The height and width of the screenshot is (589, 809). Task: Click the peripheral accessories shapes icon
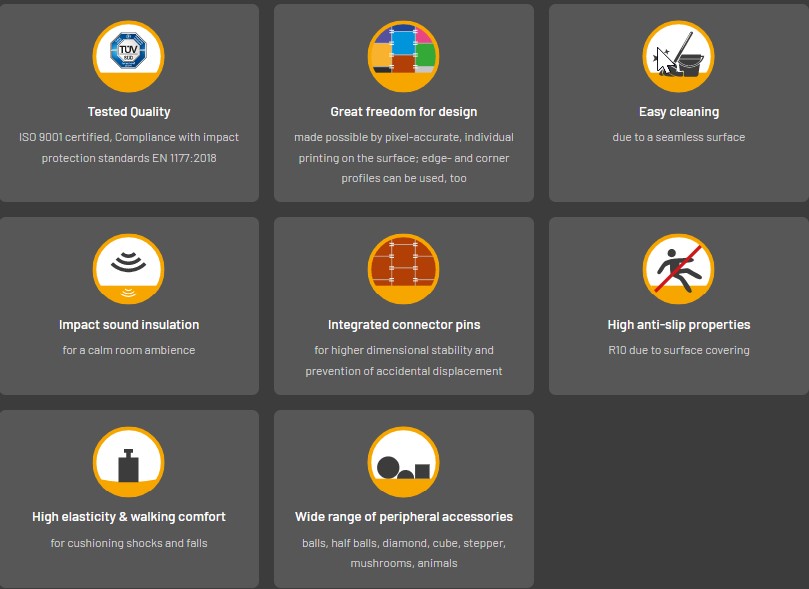pyautogui.click(x=403, y=462)
